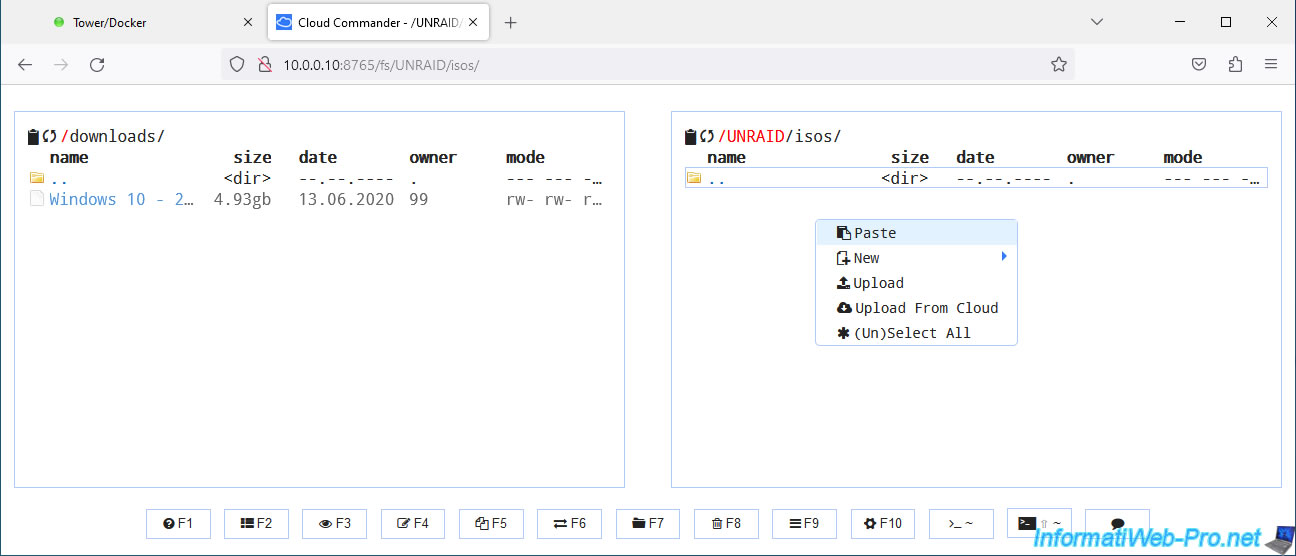Click the F8 delete trash button
The height and width of the screenshot is (556, 1296).
(x=726, y=523)
